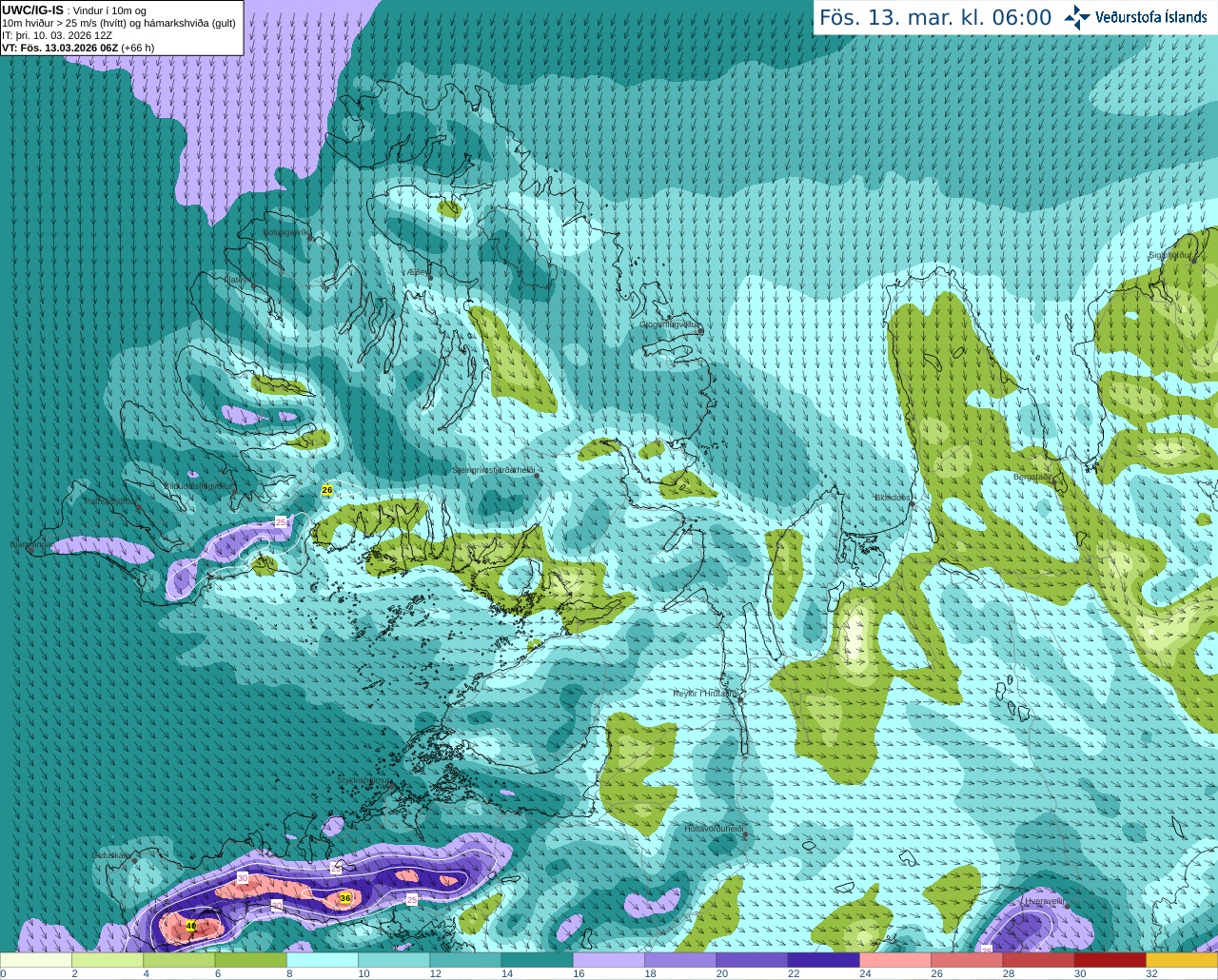Click the Bergsstaðir station label
The height and width of the screenshot is (980, 1218).
click(x=1032, y=477)
